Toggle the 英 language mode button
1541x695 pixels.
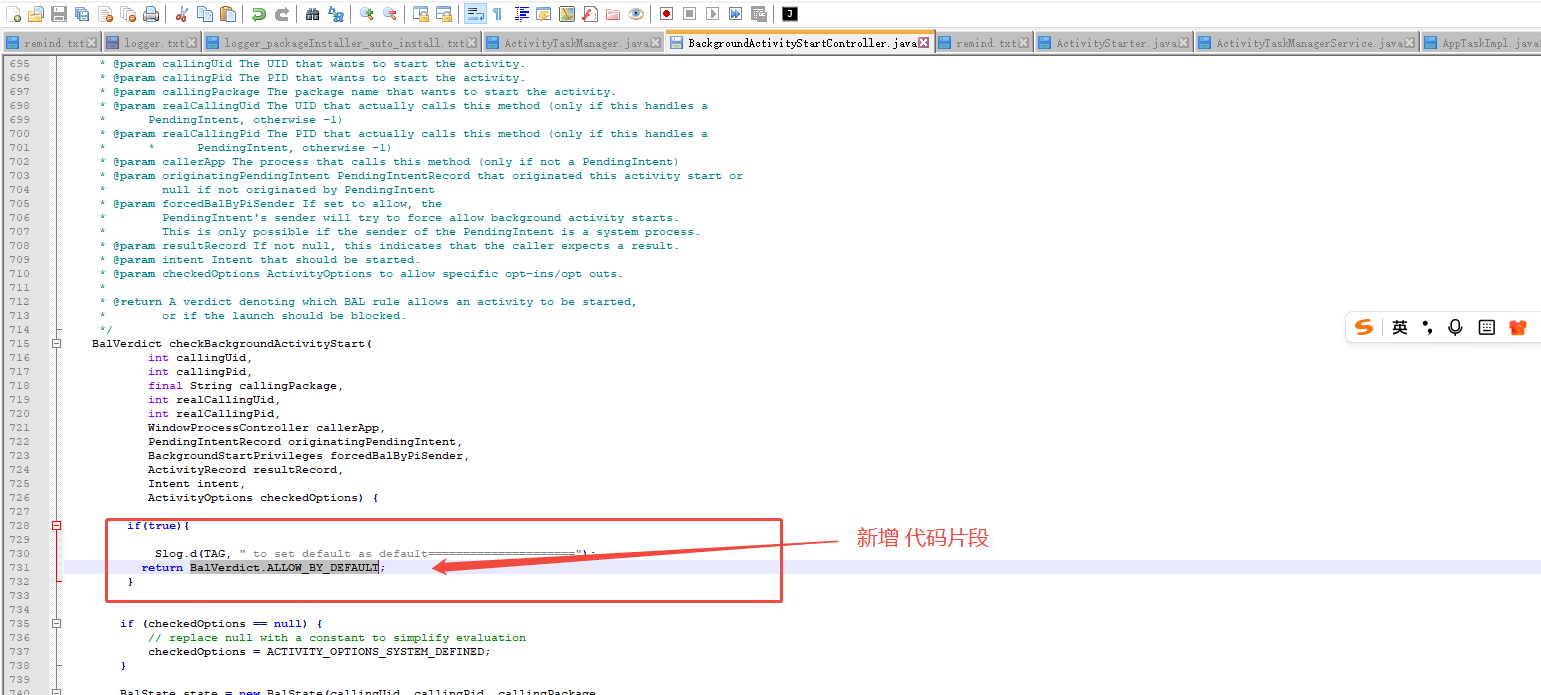click(x=1399, y=327)
